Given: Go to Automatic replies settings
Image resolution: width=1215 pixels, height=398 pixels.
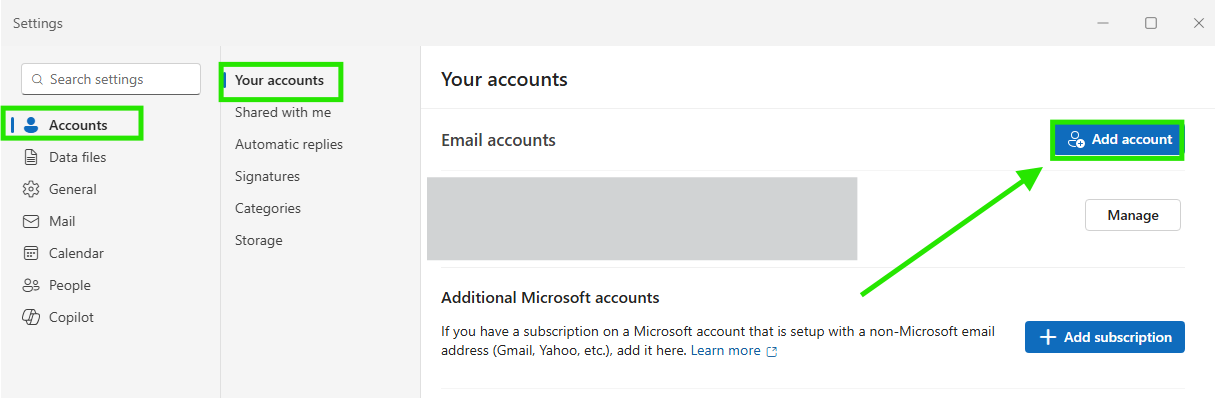Looking at the screenshot, I should pyautogui.click(x=289, y=144).
